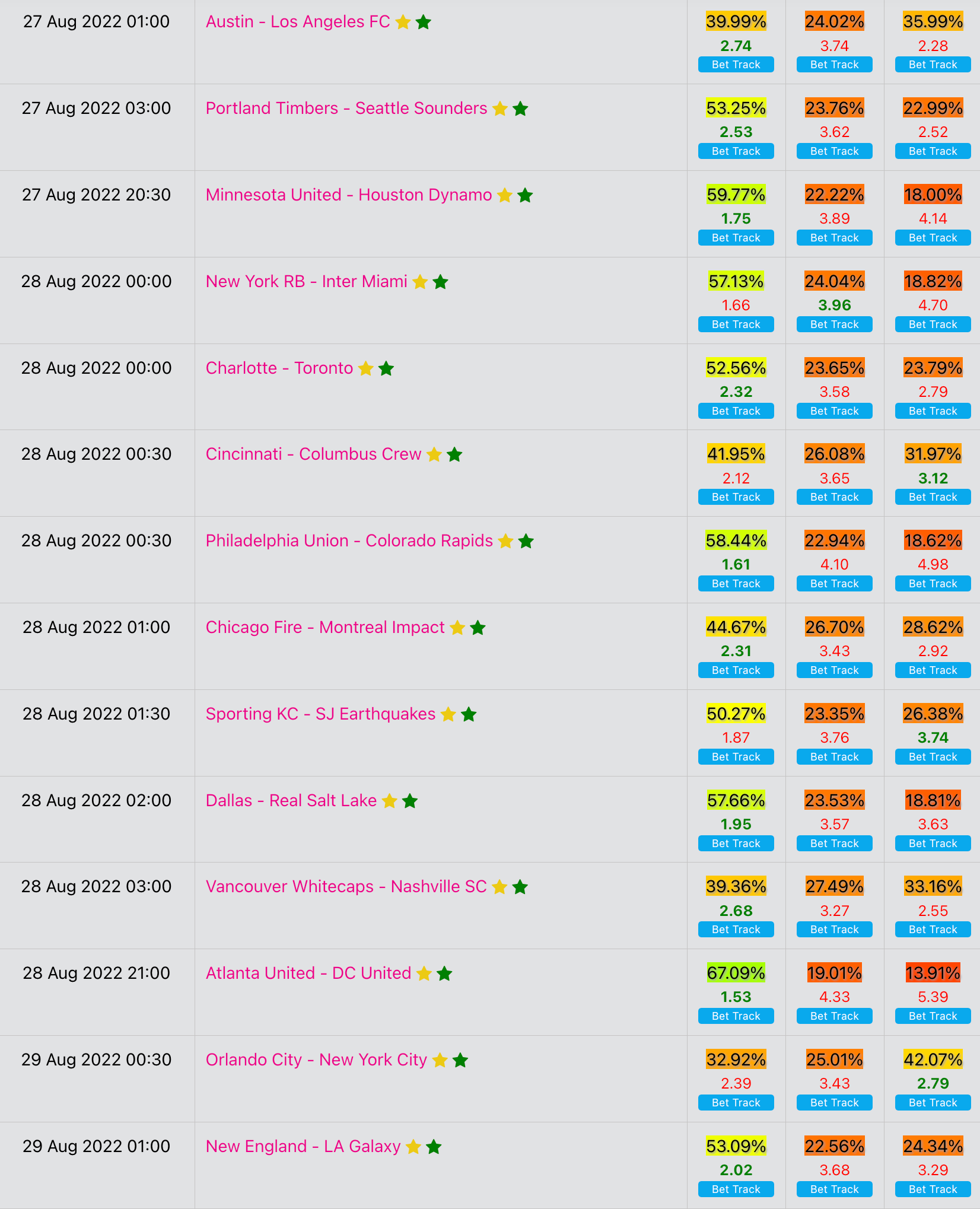Click Bet Track under 3.12 away odds for Cincinnati

tap(933, 497)
